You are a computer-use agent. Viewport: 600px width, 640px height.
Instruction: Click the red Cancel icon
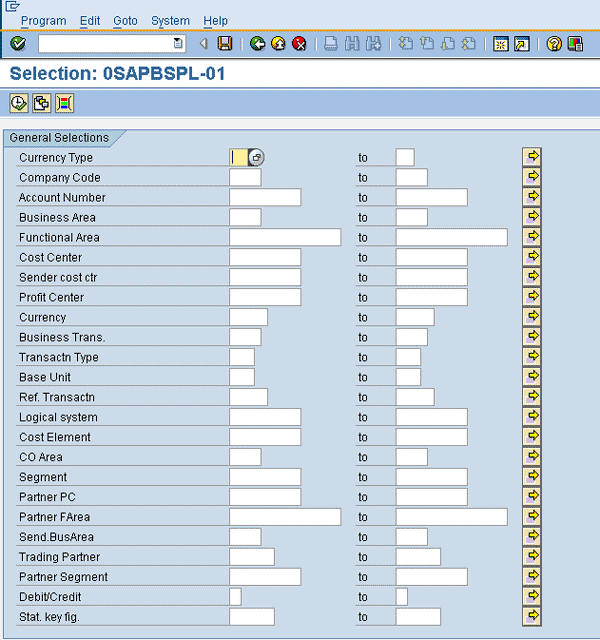click(298, 44)
